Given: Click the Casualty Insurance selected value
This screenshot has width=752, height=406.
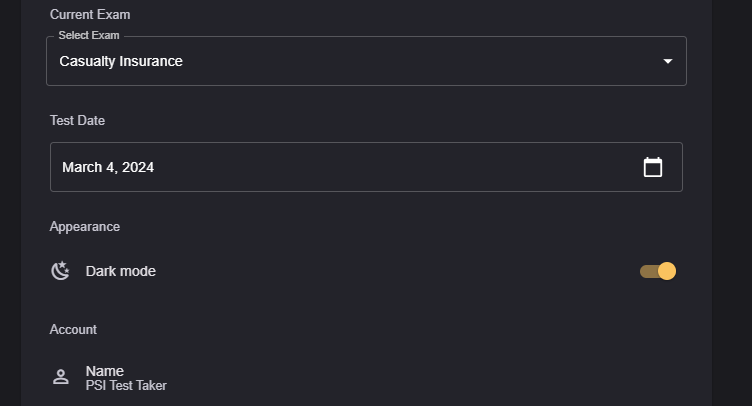Looking at the screenshot, I should pos(121,61).
